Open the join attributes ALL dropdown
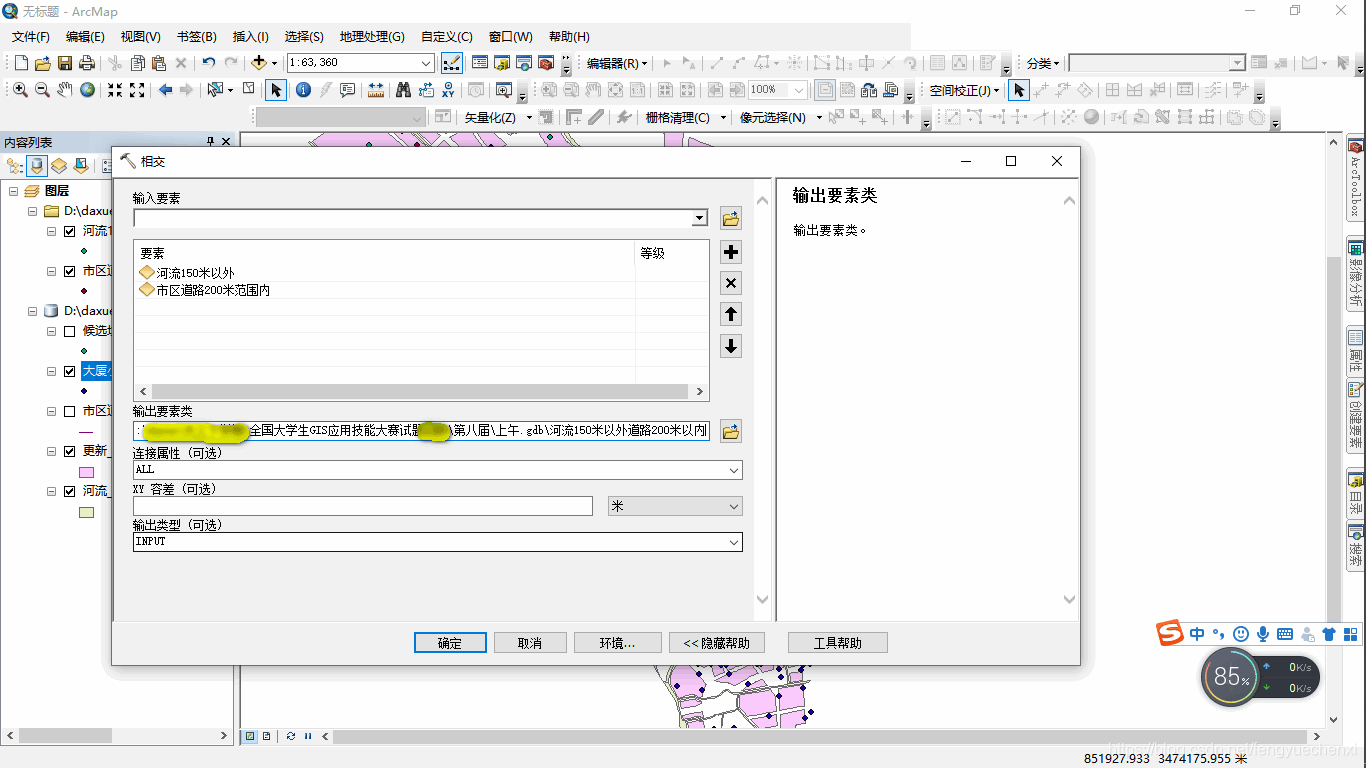 tap(735, 470)
